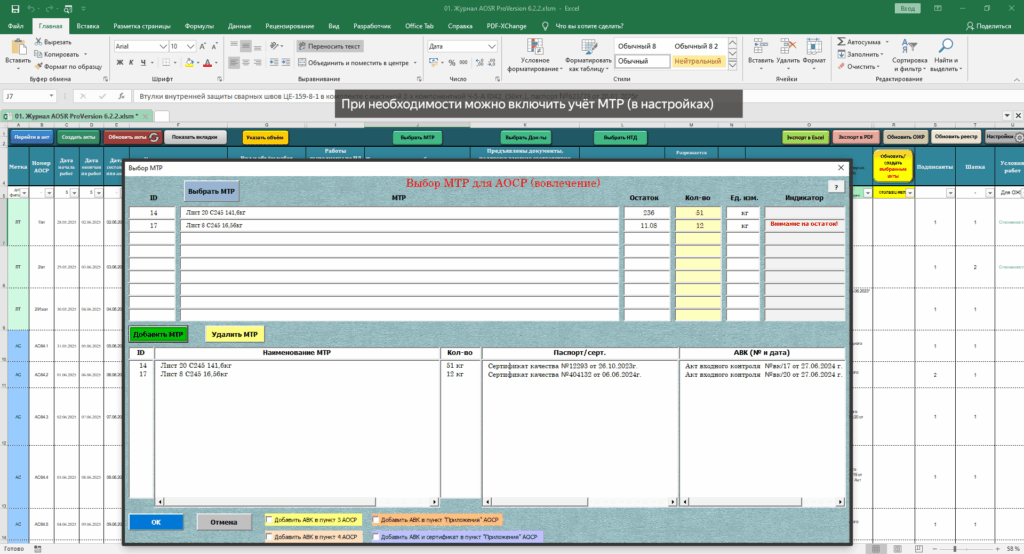The height and width of the screenshot is (554, 1024).
Task: Open the Формулы ribbon tab
Action: [x=199, y=26]
